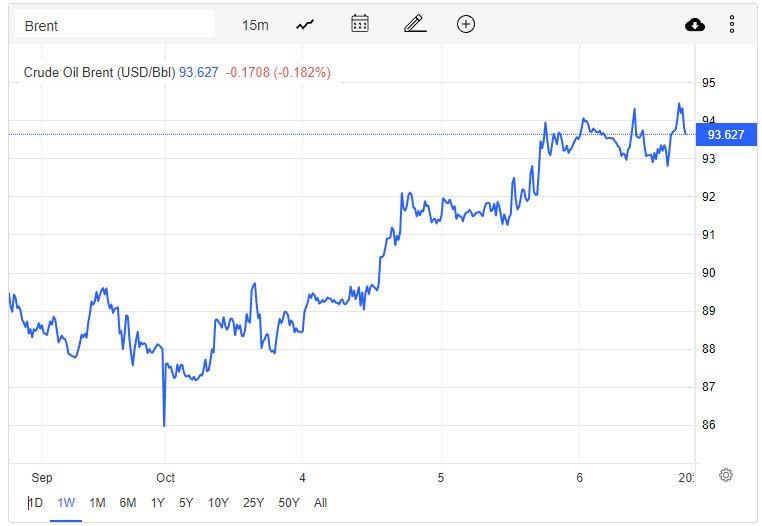Show All historical data range
The height and width of the screenshot is (526, 762).
tap(320, 503)
